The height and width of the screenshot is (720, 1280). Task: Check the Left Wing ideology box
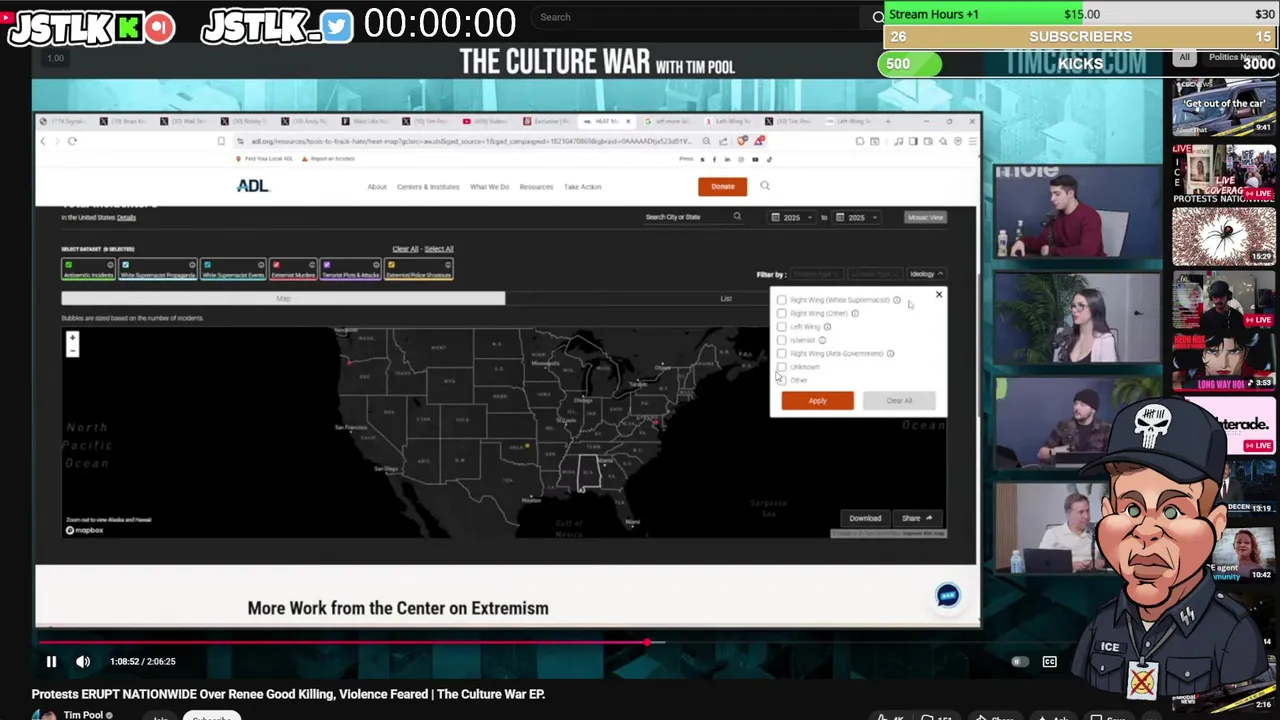click(x=782, y=327)
